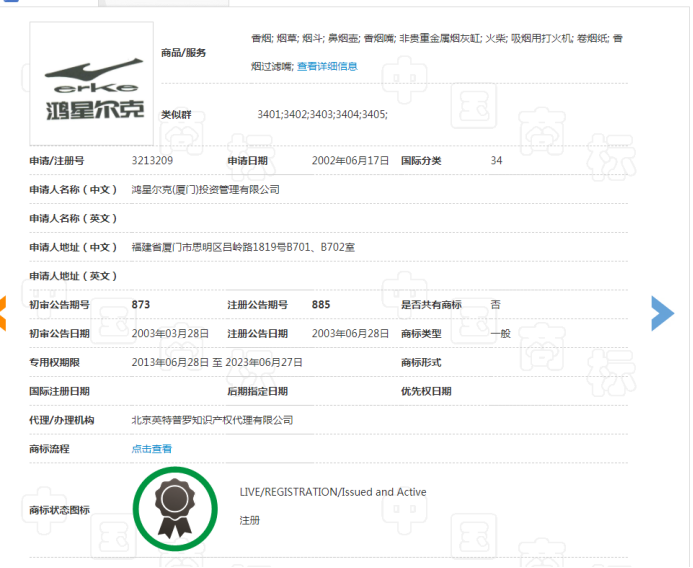Click the green registration status badge
The image size is (693, 568).
pos(176,509)
